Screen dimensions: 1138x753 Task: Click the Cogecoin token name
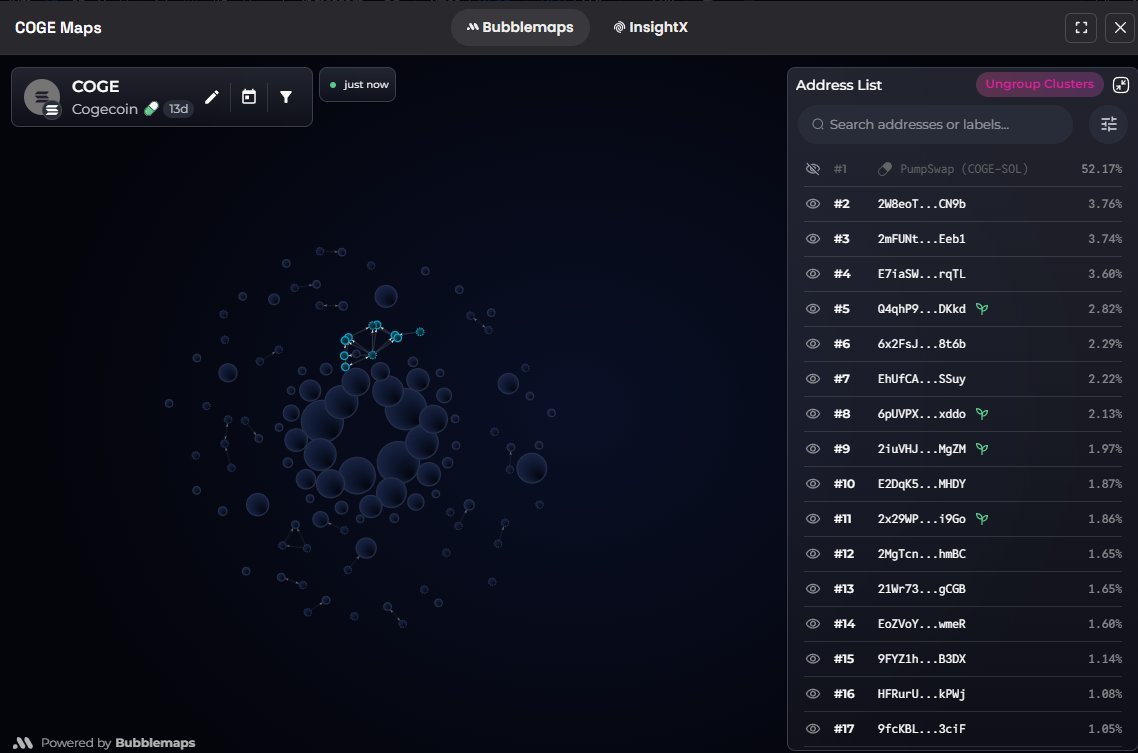pos(105,109)
